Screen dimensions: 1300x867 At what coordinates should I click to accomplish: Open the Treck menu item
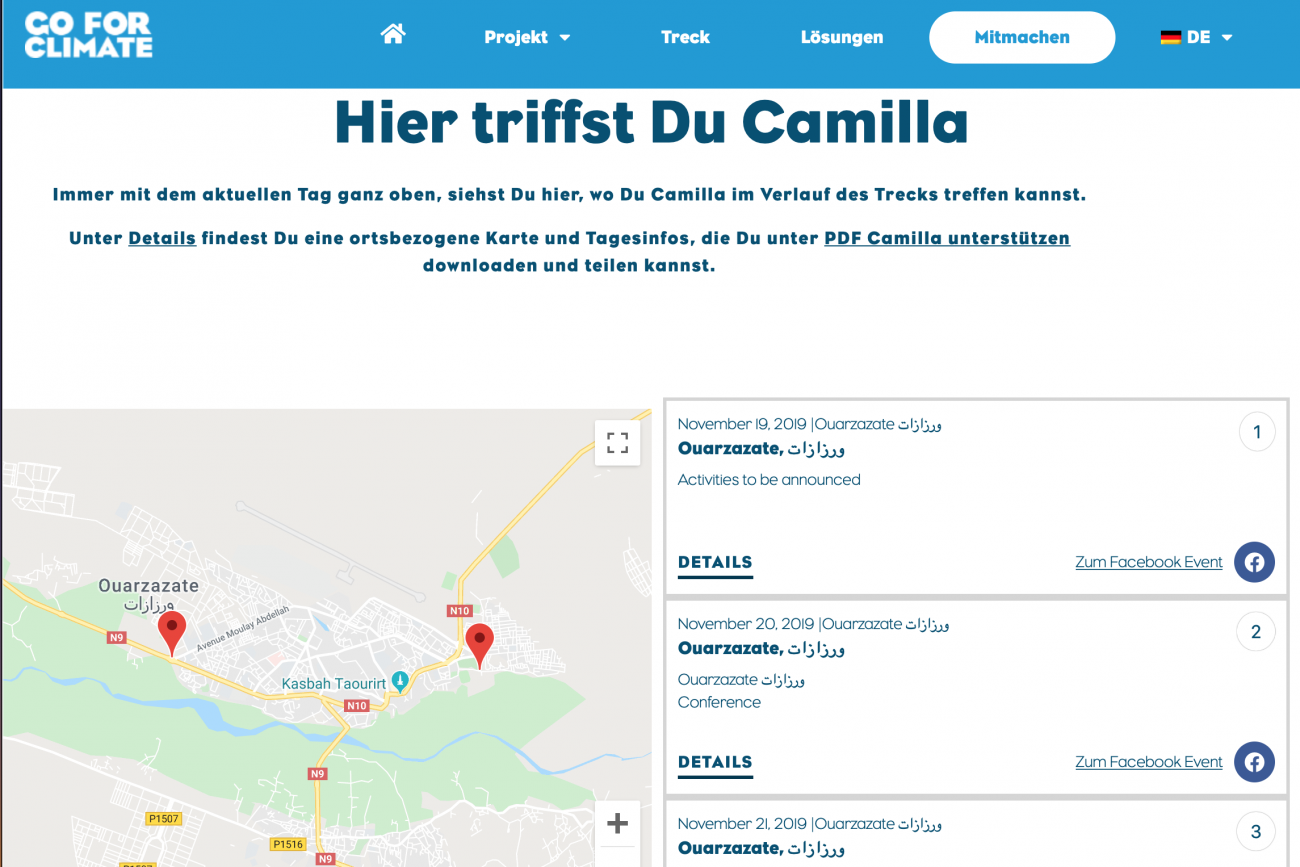685,37
